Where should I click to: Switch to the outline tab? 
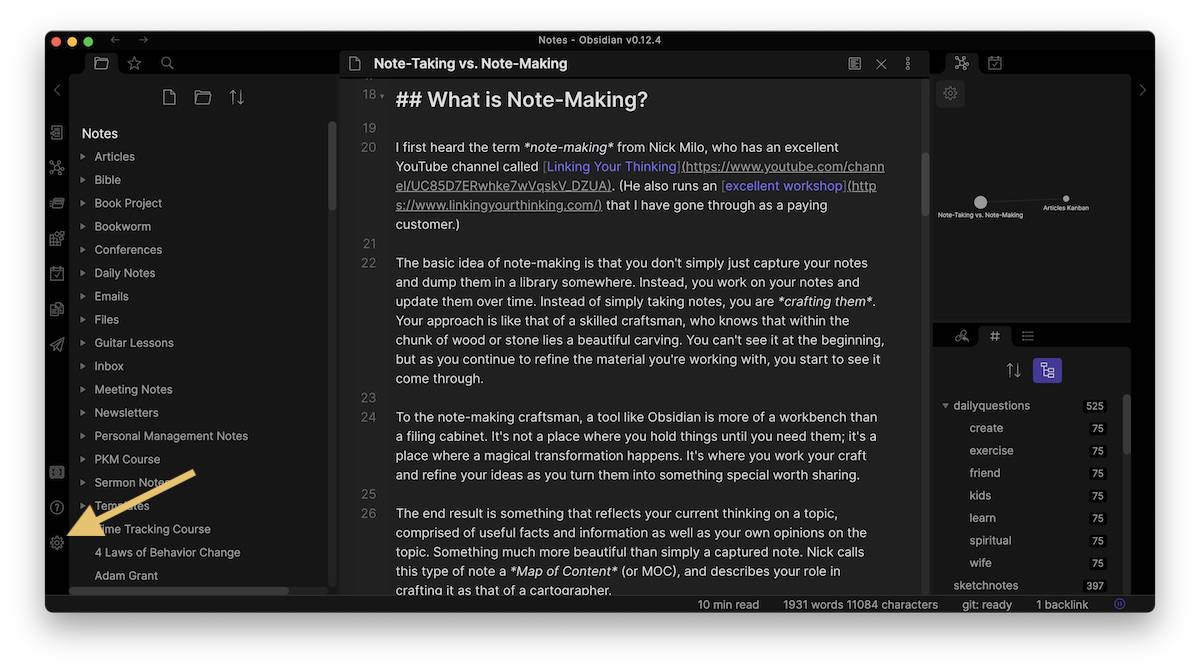pos(1028,336)
